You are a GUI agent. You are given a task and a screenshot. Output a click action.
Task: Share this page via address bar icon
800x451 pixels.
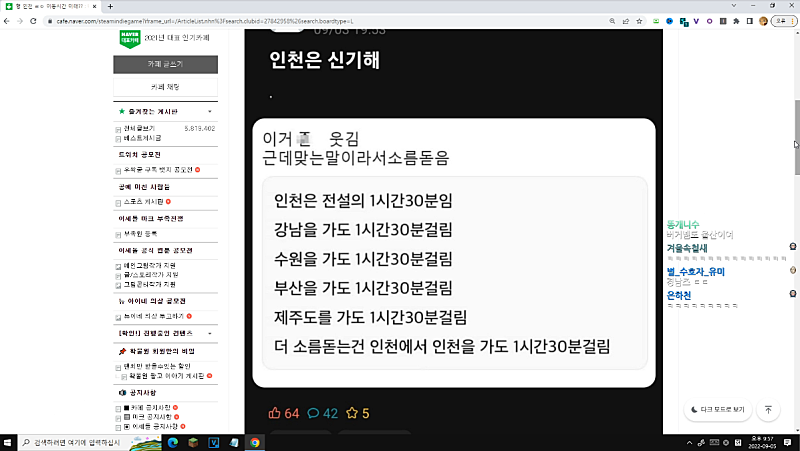pyautogui.click(x=626, y=21)
